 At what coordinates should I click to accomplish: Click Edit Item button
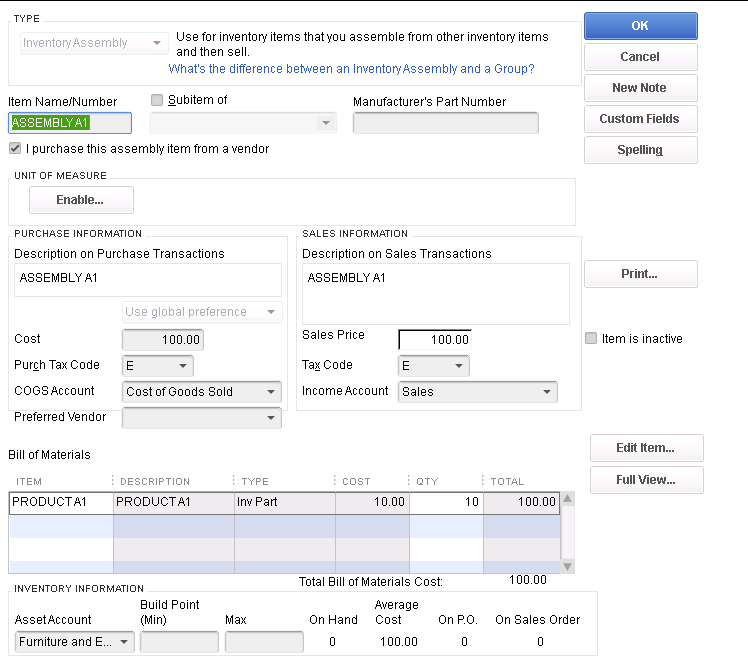[x=646, y=448]
